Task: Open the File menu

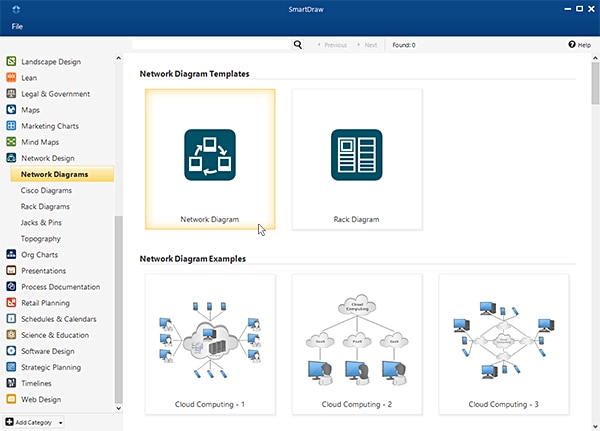Action: (x=17, y=26)
